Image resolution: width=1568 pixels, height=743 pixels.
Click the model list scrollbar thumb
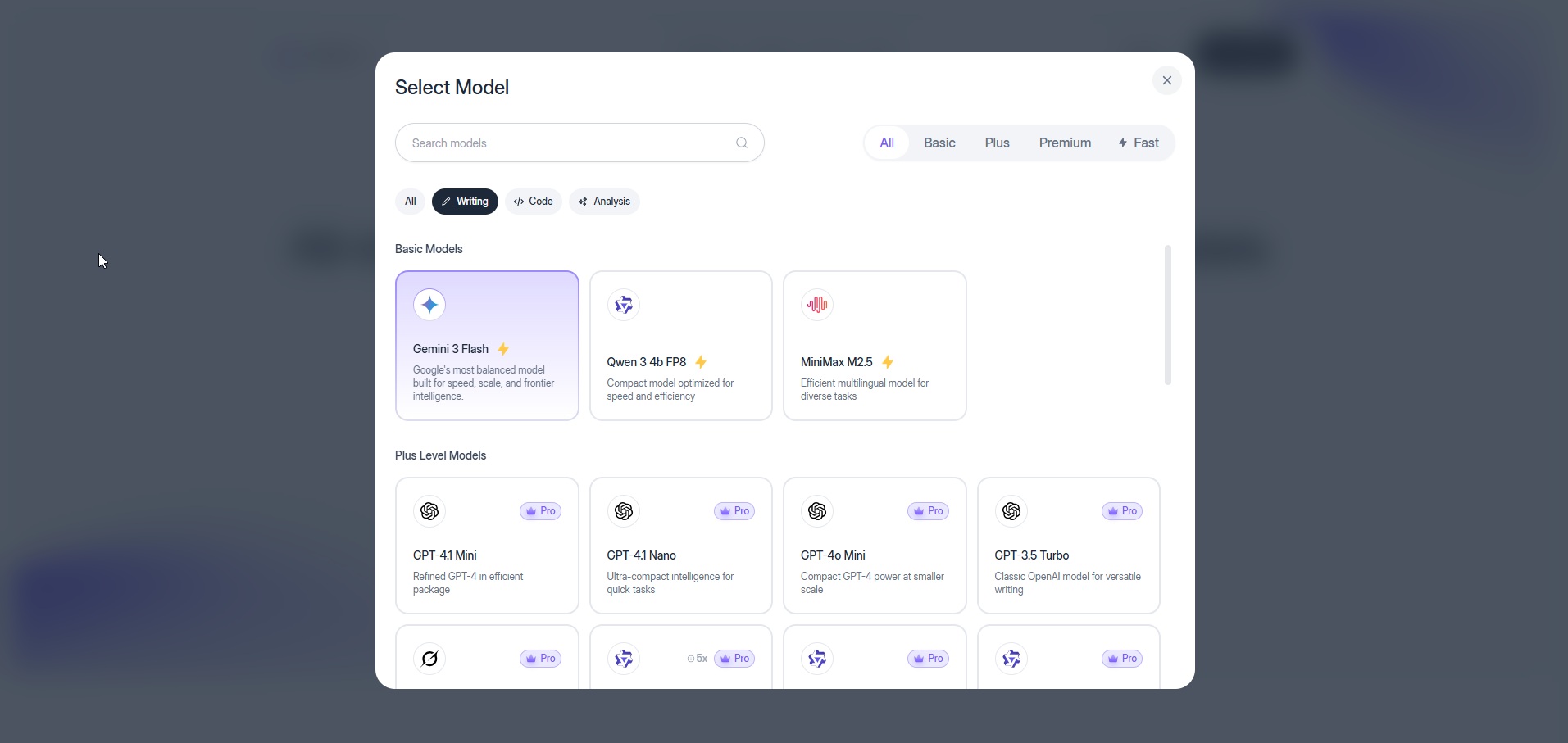click(1168, 315)
